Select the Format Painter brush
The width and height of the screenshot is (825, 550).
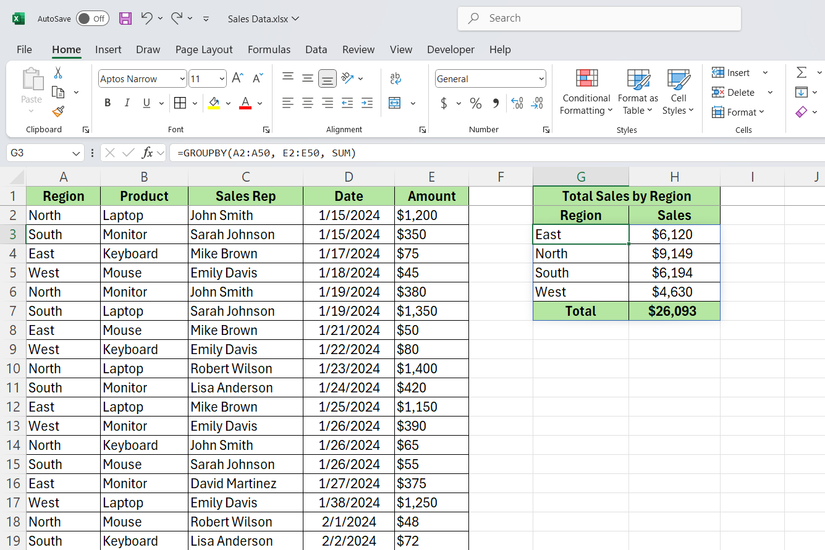click(58, 112)
